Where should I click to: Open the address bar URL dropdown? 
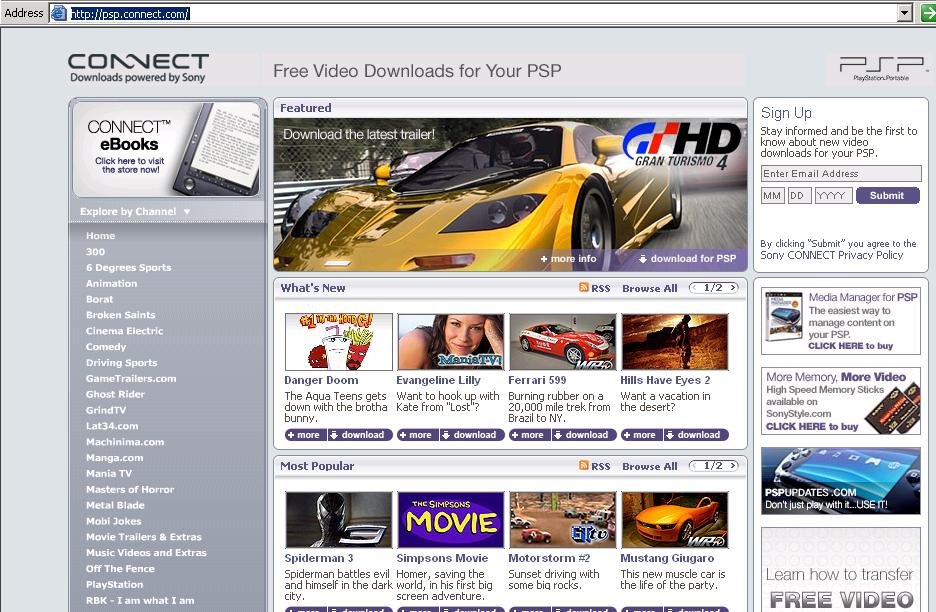click(x=905, y=13)
